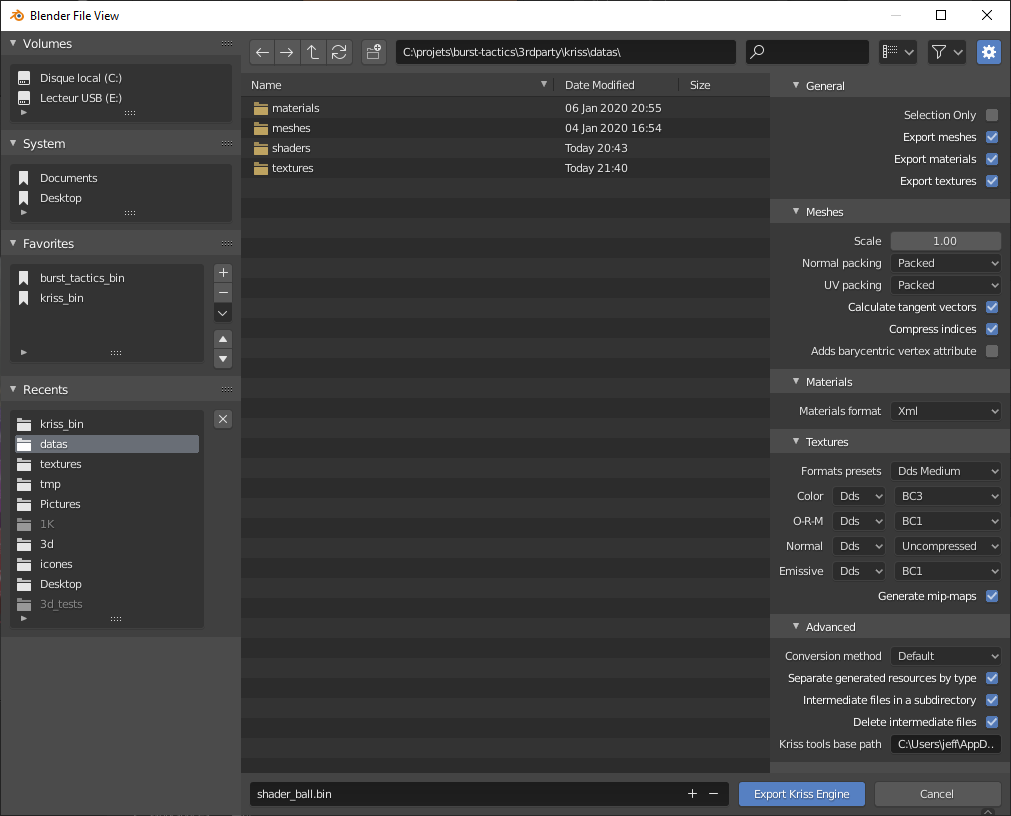This screenshot has height=816, width=1011.
Task: Open the filter settings funnel
Action: pos(946,52)
